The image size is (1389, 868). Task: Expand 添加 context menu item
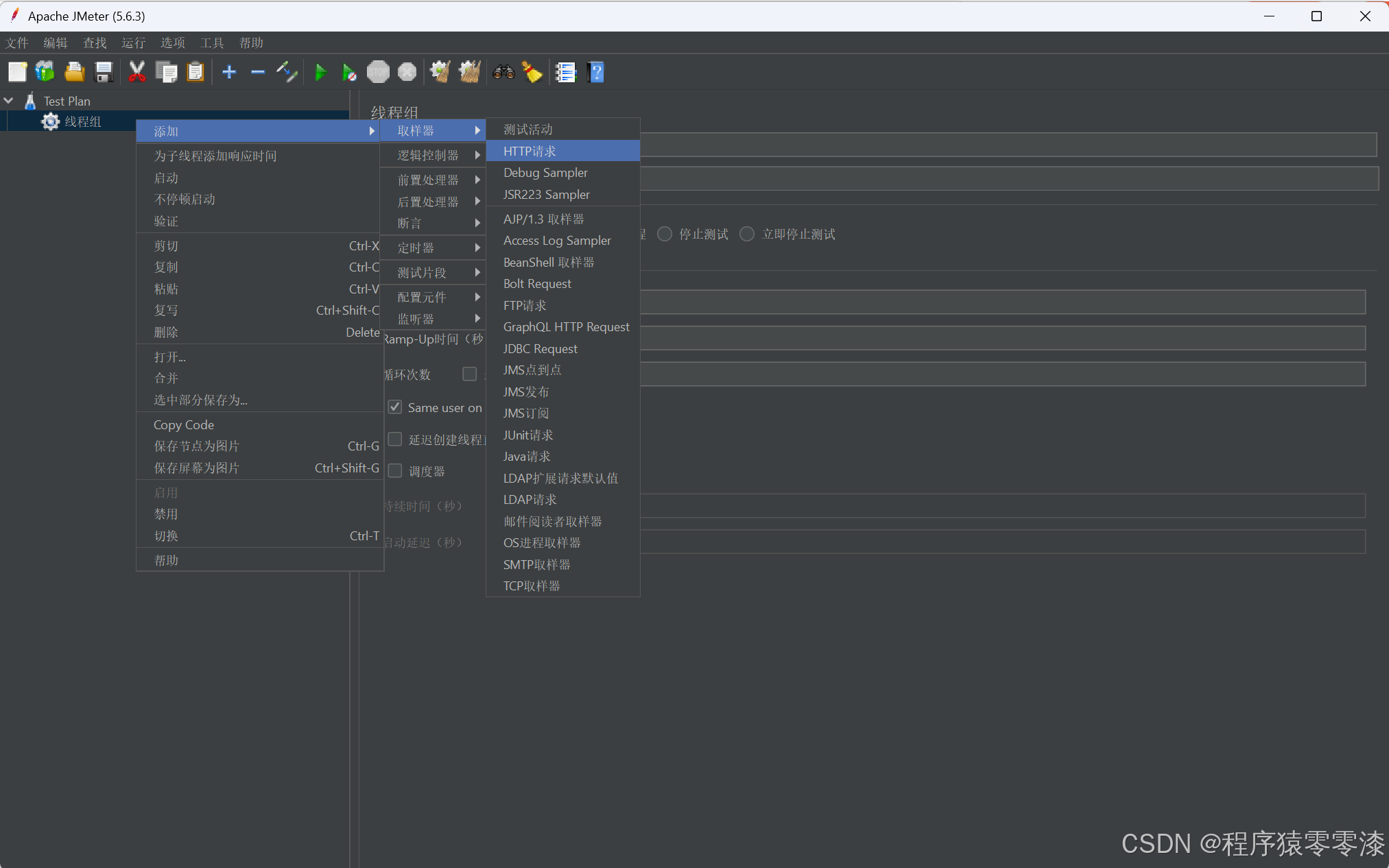tap(260, 131)
